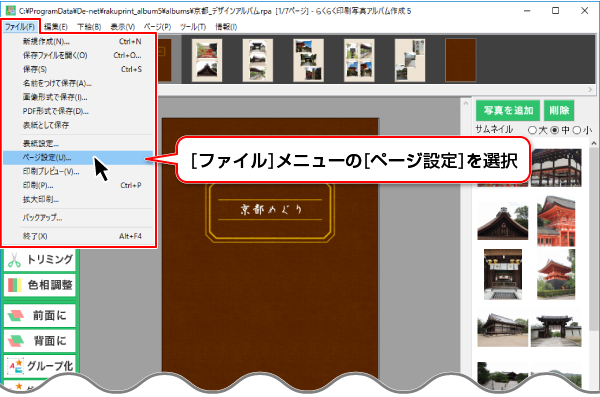Select the red tower gate photo
The width and height of the screenshot is (600, 397).
tap(556, 221)
